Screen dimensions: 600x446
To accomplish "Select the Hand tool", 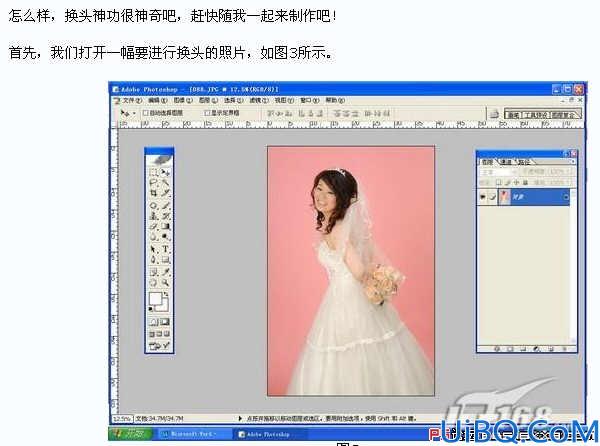I will tap(154, 283).
